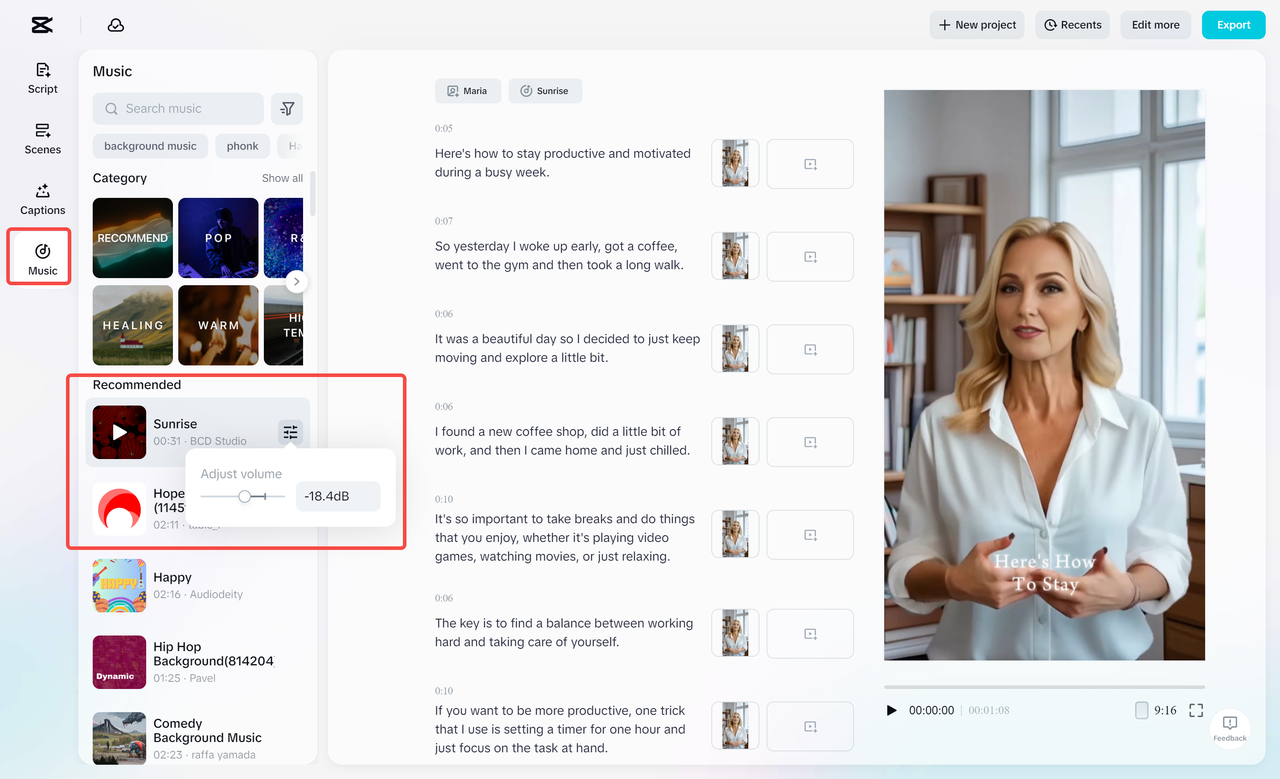Click the script line 'Here's how to stay productive'
The width and height of the screenshot is (1280, 779).
tap(563, 163)
